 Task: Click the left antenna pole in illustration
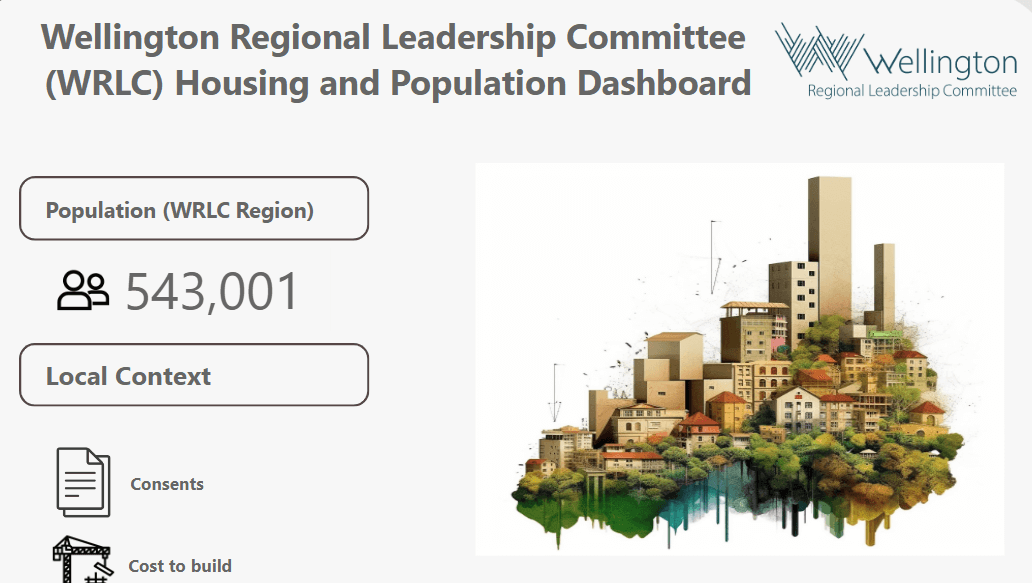[x=555, y=392]
